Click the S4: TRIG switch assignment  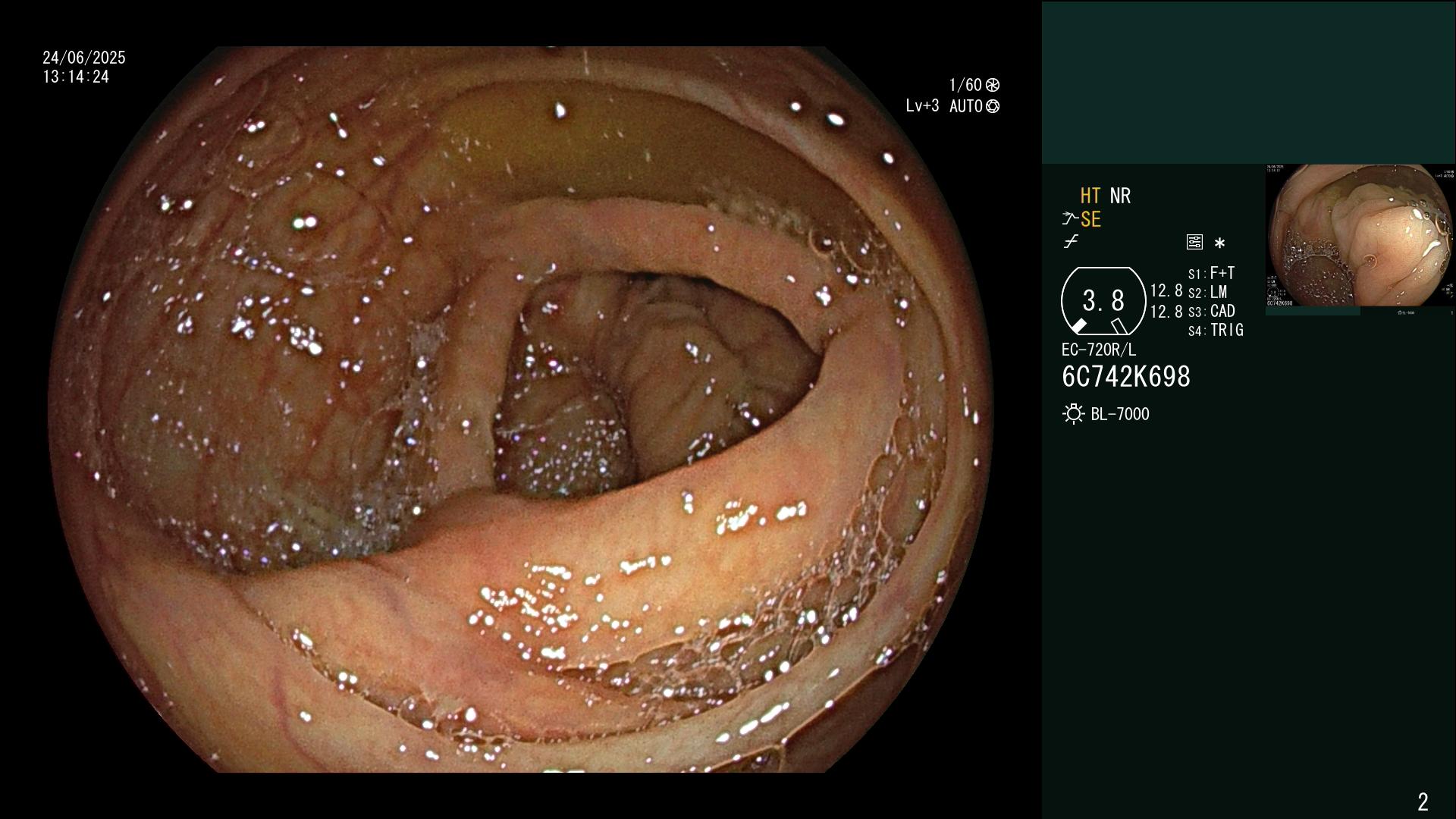point(1216,331)
